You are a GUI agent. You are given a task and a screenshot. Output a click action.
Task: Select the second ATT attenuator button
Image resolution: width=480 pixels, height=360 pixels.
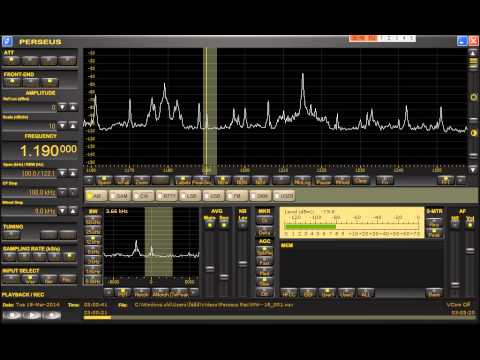(30, 61)
